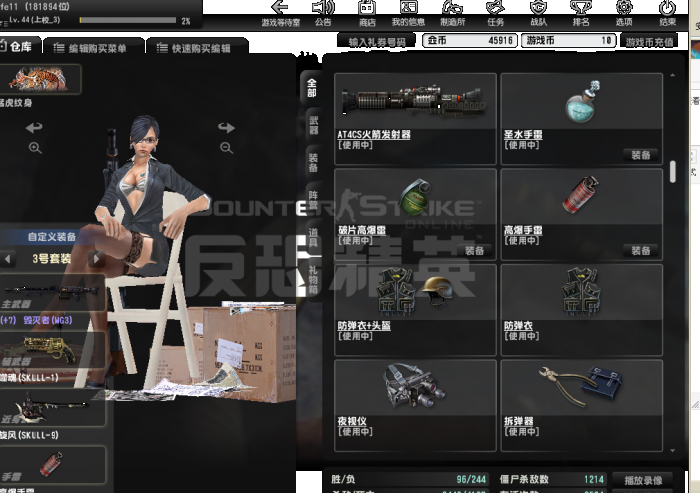Open the 制造所 crafting icon
Image resolution: width=700 pixels, height=493 pixels.
point(452,13)
